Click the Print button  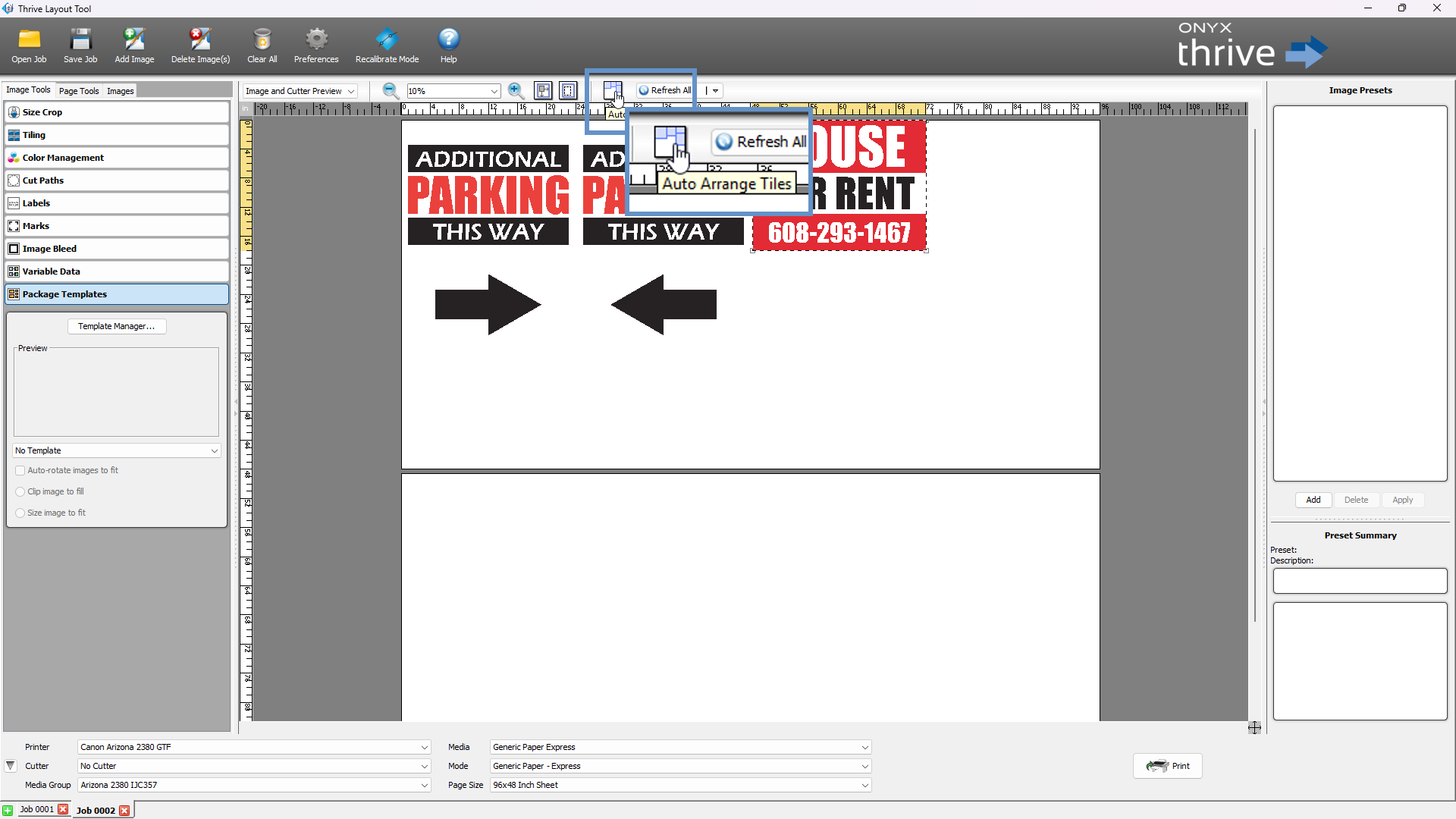[1168, 766]
